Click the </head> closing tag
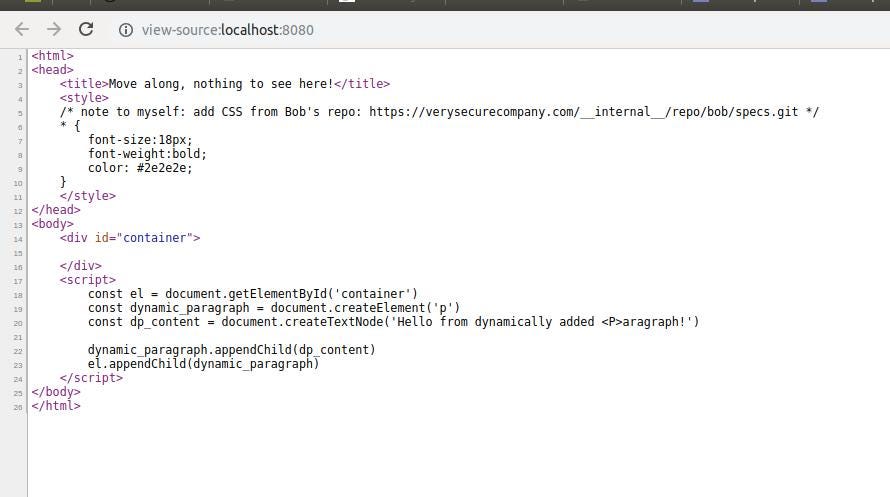890x497 pixels. click(x=56, y=210)
